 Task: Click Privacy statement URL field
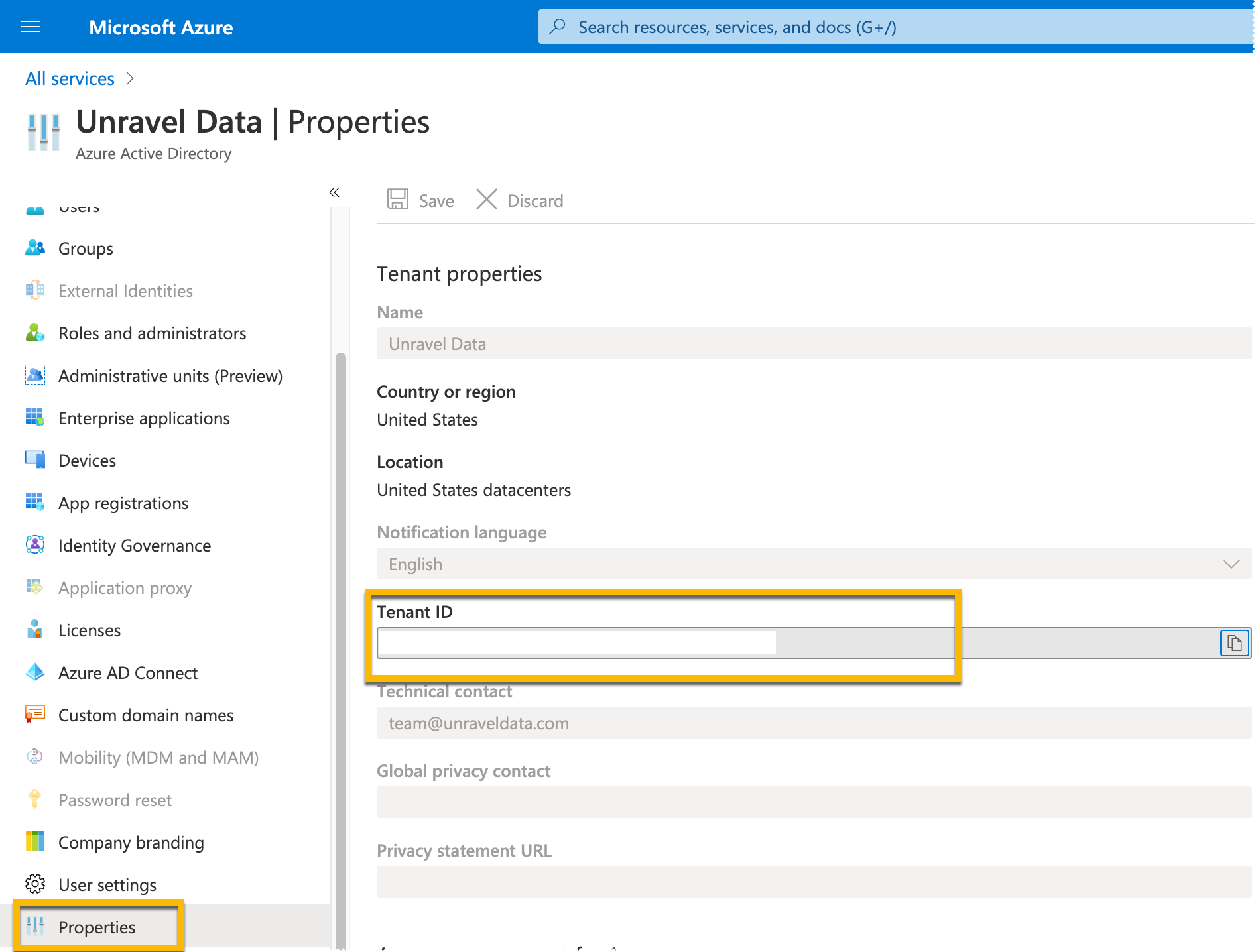[814, 882]
